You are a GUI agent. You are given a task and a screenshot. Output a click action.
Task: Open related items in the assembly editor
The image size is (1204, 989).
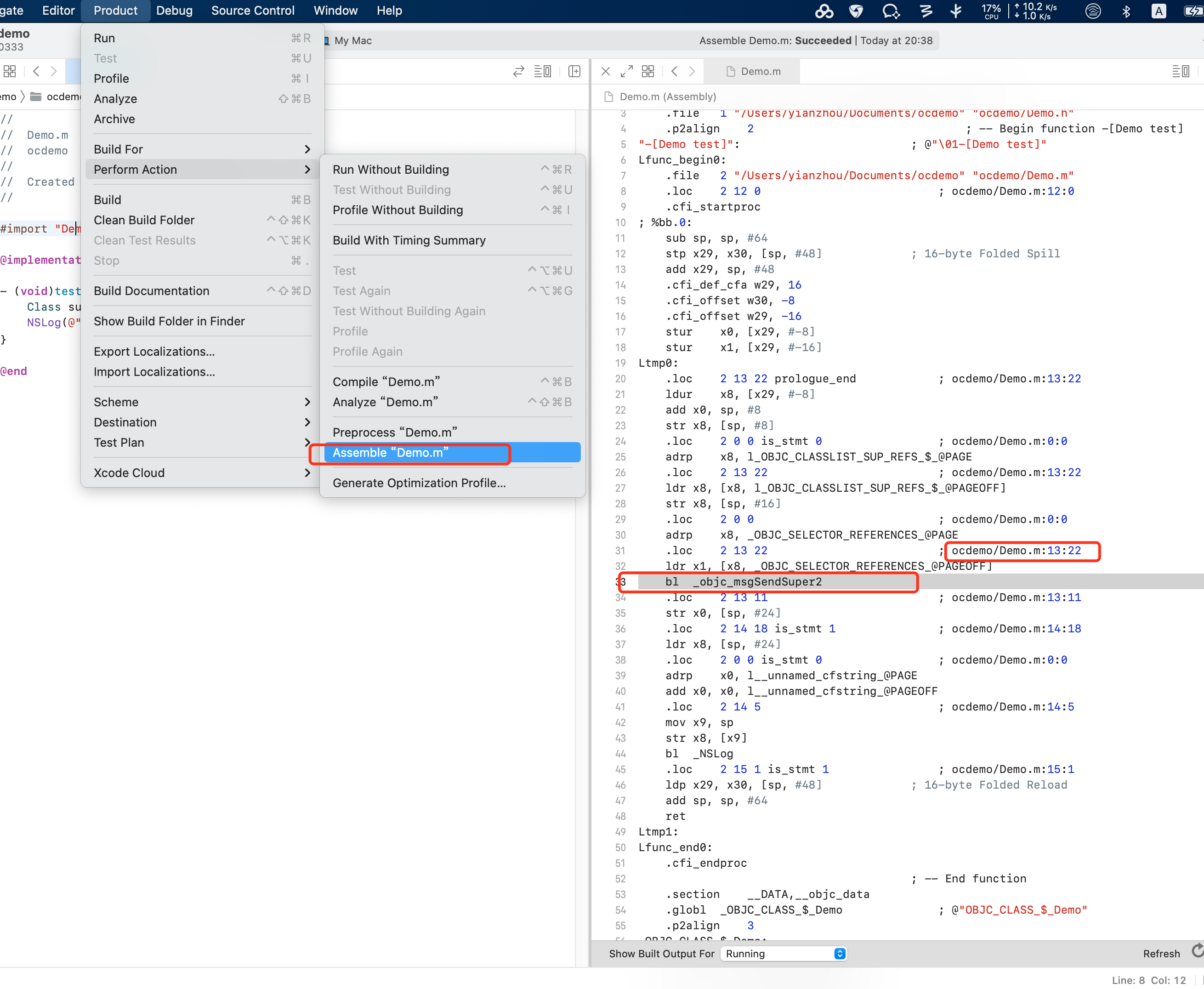(648, 71)
